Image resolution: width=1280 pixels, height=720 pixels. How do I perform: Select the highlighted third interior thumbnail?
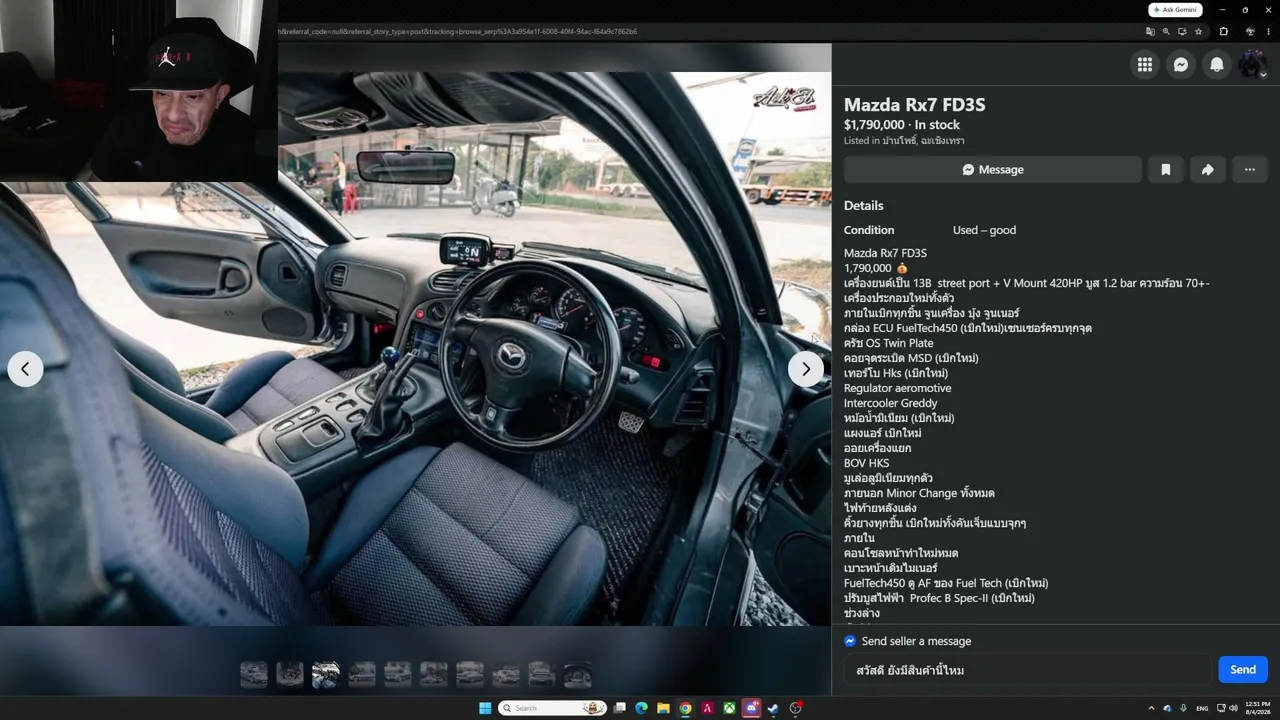tap(326, 675)
